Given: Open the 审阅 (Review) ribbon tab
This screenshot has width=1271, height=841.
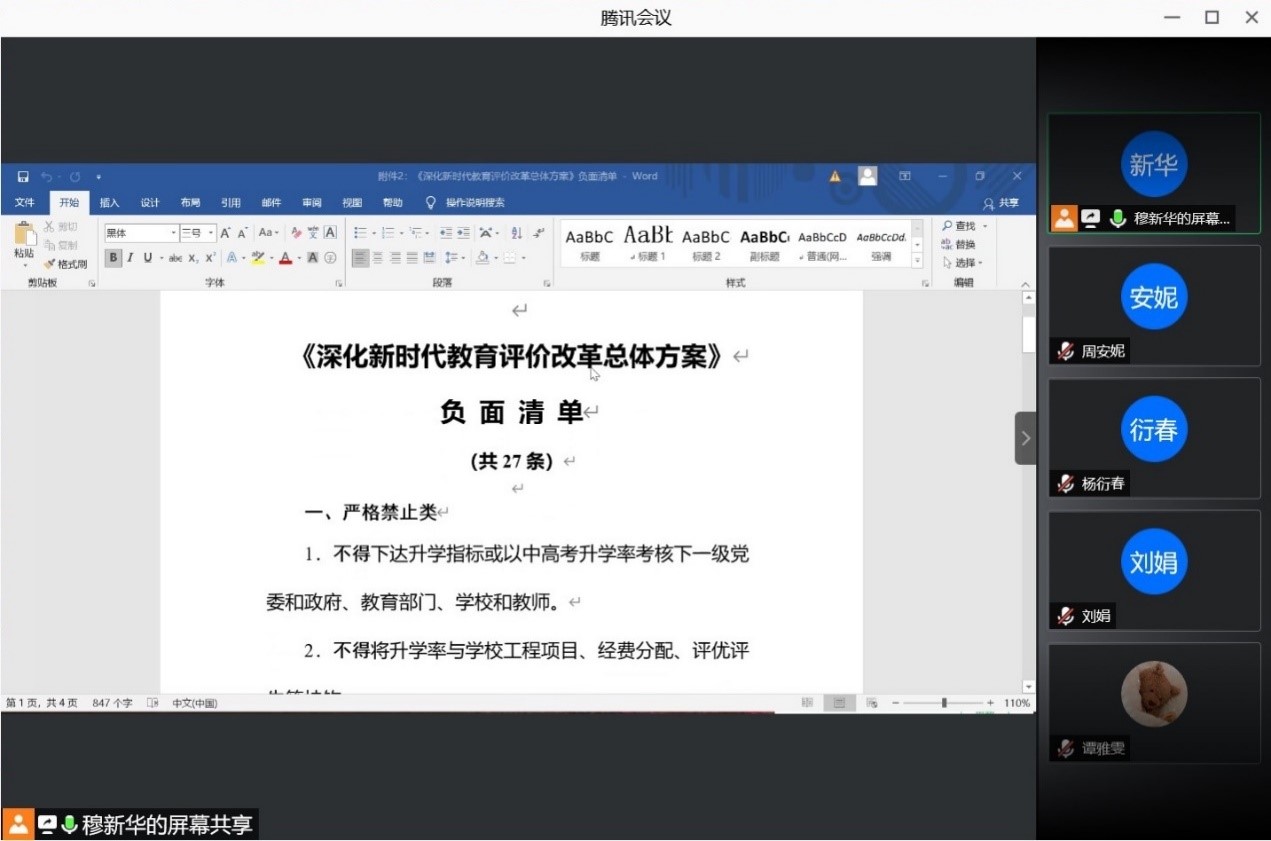Looking at the screenshot, I should [312, 203].
